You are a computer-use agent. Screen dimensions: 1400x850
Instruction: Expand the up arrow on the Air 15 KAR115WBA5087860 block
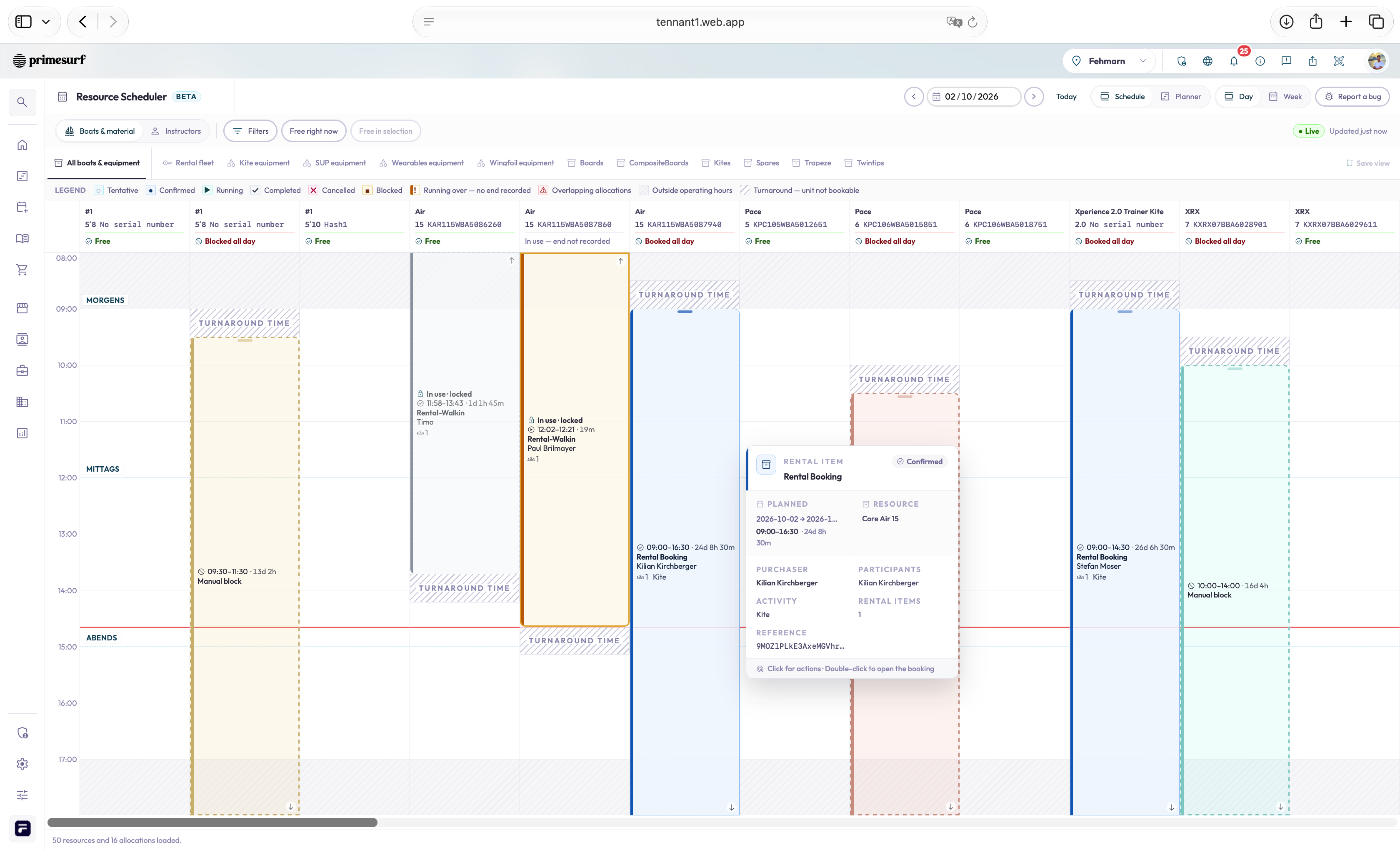[620, 261]
